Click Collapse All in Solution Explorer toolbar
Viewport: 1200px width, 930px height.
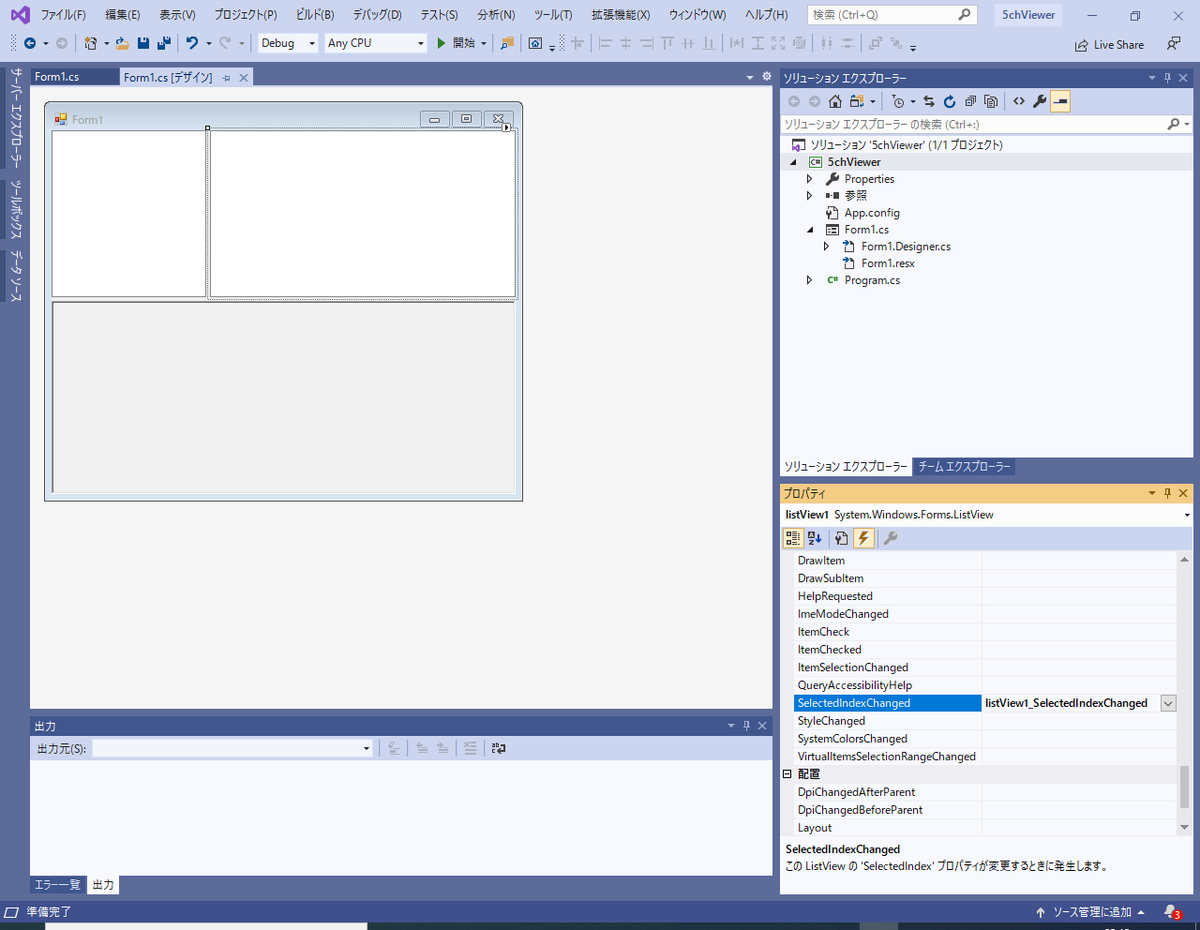click(x=970, y=101)
